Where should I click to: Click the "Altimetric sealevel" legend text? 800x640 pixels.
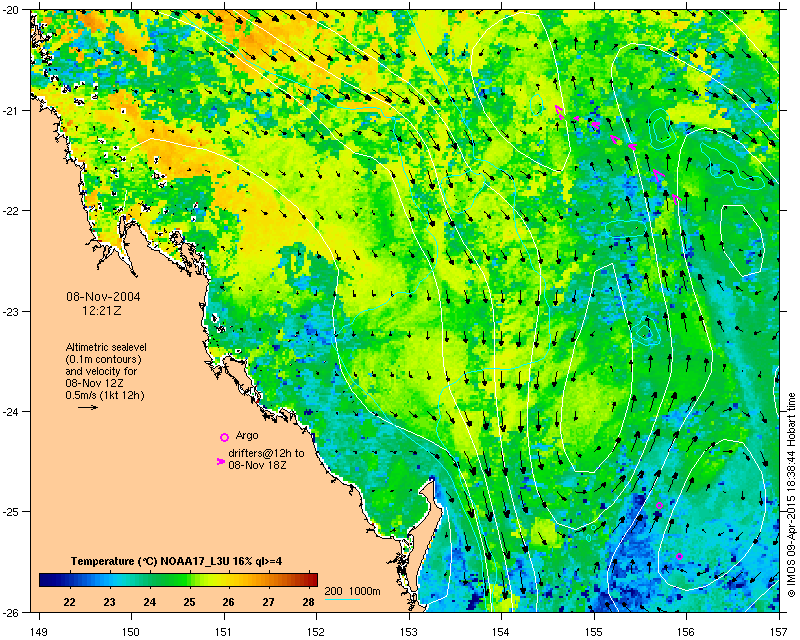106,347
